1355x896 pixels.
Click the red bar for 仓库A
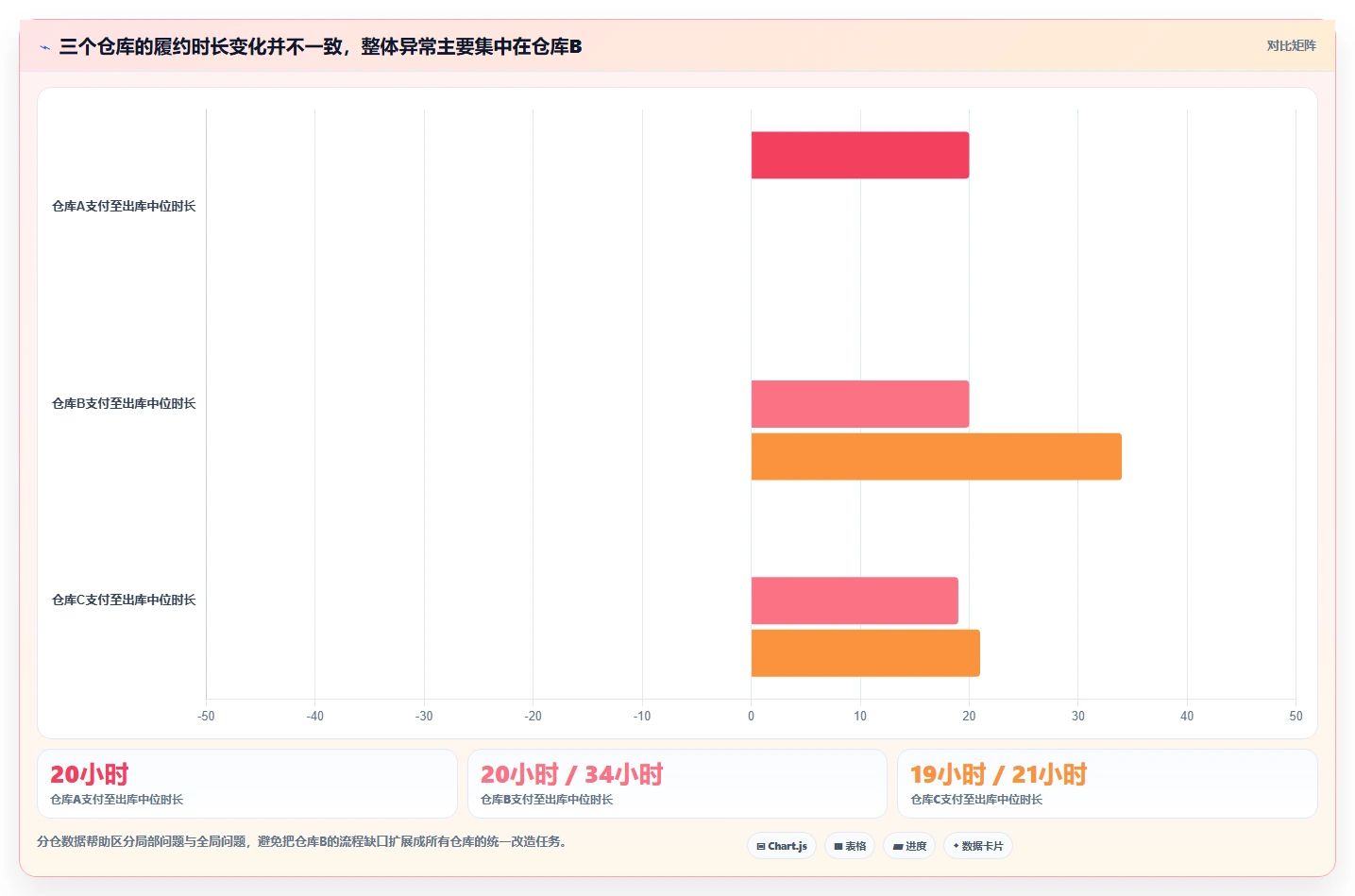coord(860,155)
